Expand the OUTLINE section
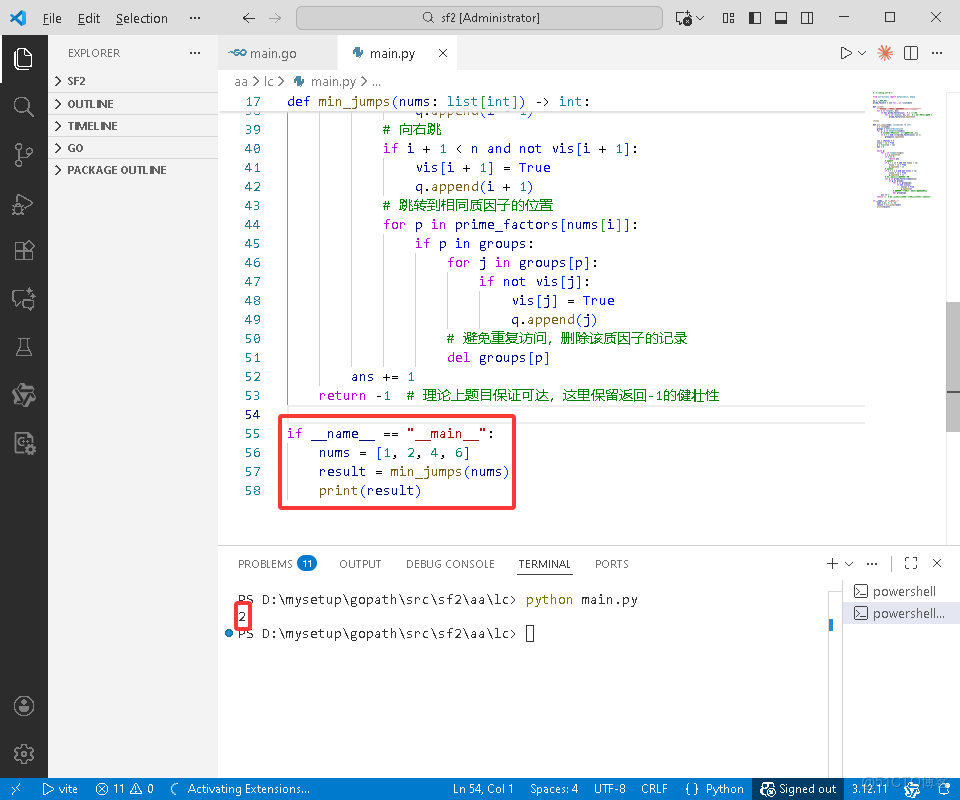This screenshot has width=960, height=800. coord(133,103)
